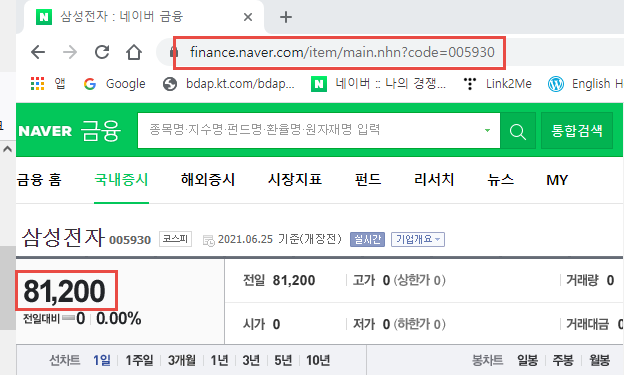Expand the 기업개요 dropdown
This screenshot has height=375, width=624.
pyautogui.click(x=418, y=239)
